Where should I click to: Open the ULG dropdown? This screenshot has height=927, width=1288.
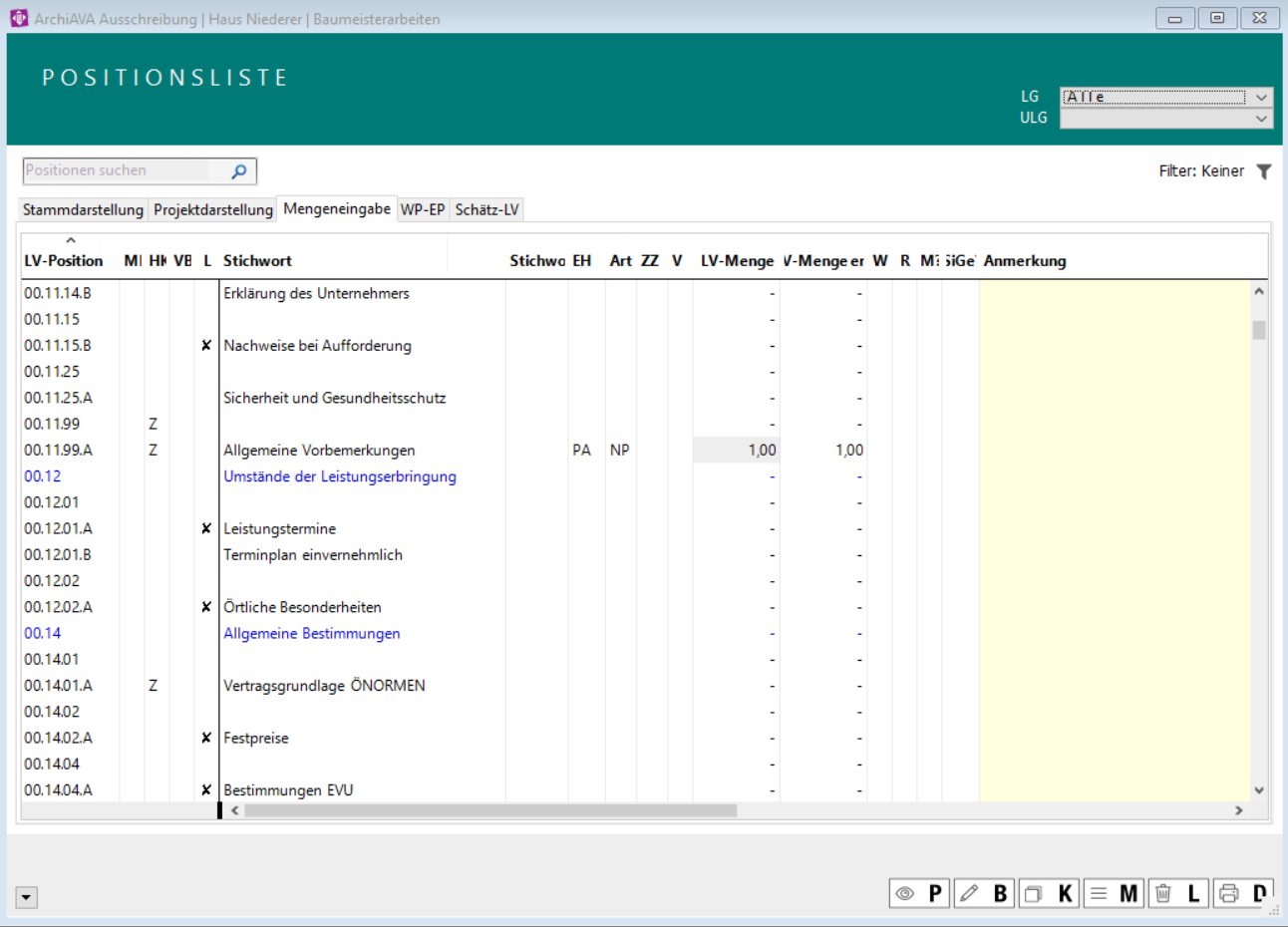pos(1166,118)
